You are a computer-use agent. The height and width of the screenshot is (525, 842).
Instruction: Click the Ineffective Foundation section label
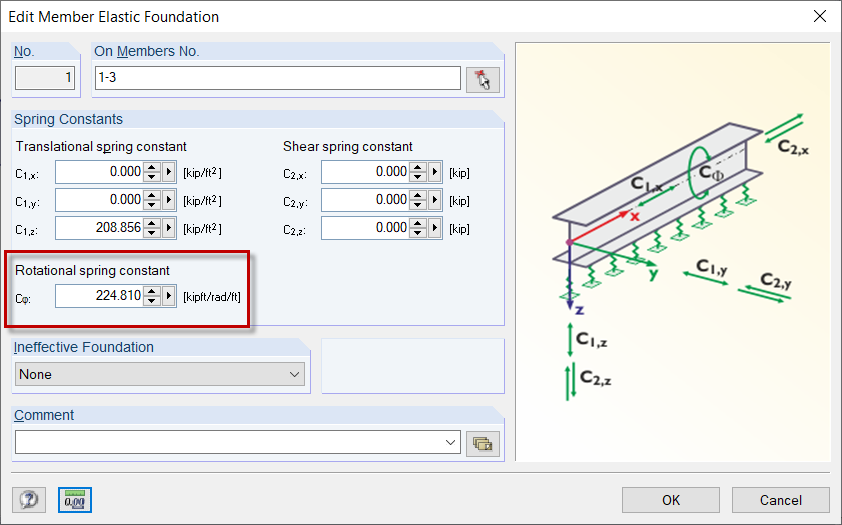[84, 347]
